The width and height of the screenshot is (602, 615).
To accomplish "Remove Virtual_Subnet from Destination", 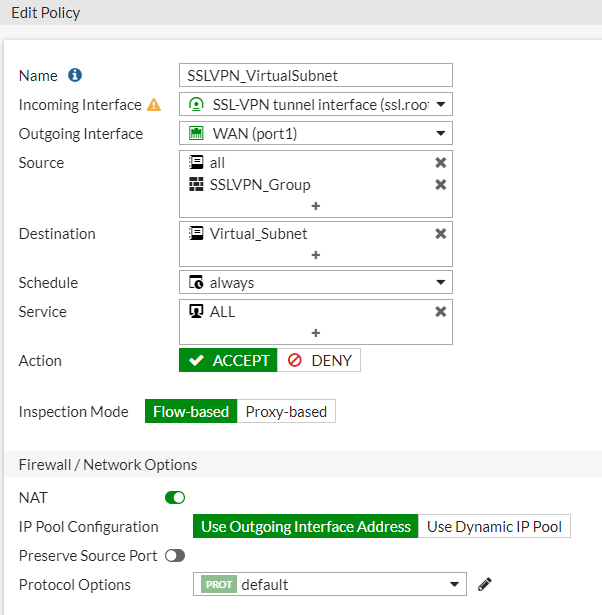I will click(440, 234).
